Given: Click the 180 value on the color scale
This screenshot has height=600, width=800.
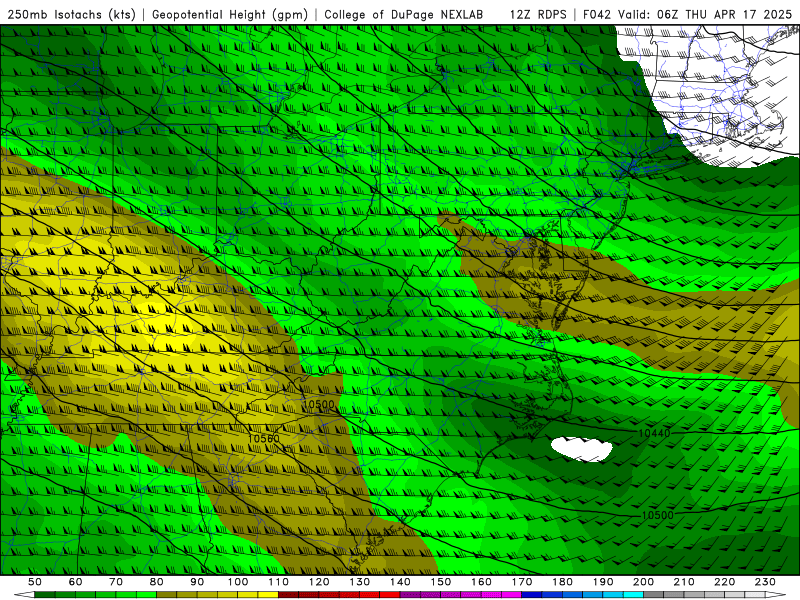Looking at the screenshot, I should pyautogui.click(x=562, y=582).
